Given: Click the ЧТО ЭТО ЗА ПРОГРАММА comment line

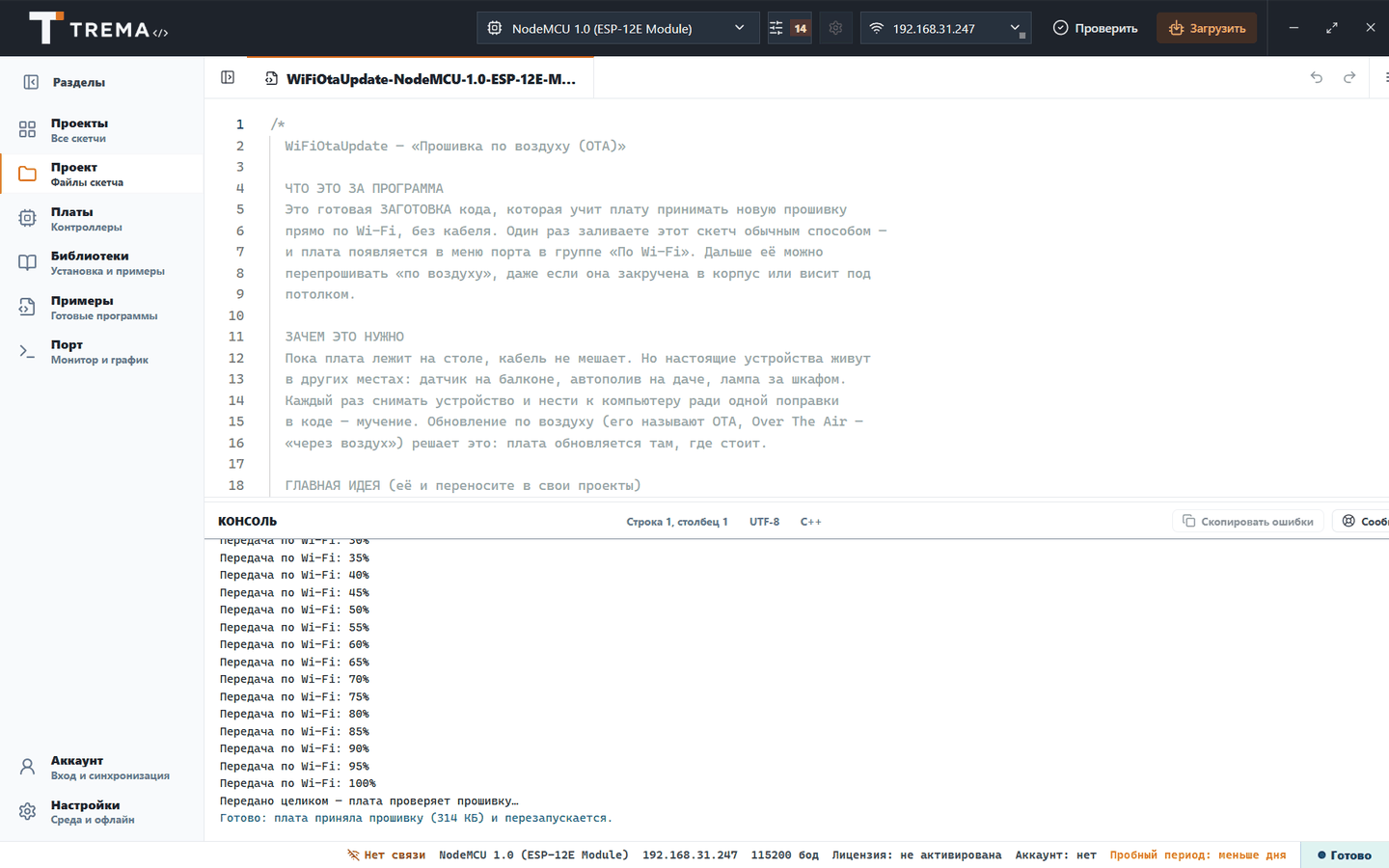Looking at the screenshot, I should [x=364, y=188].
